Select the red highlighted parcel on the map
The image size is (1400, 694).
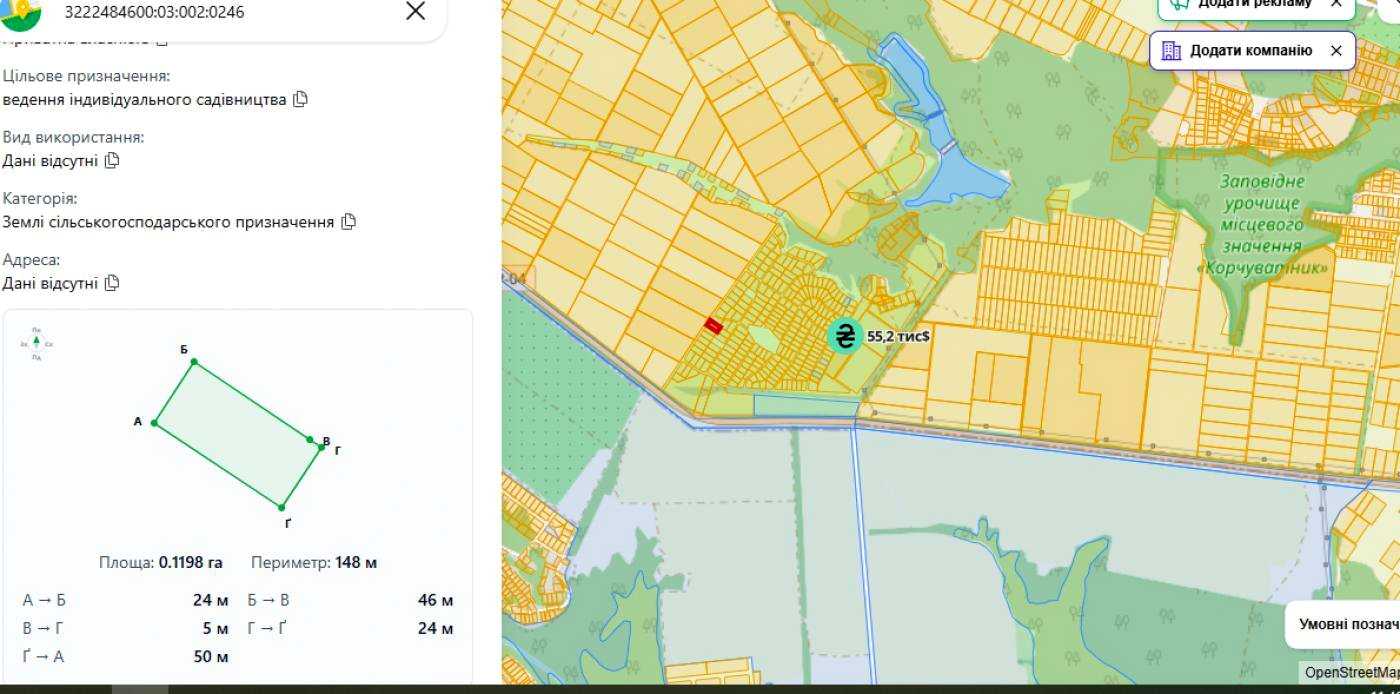click(x=714, y=325)
